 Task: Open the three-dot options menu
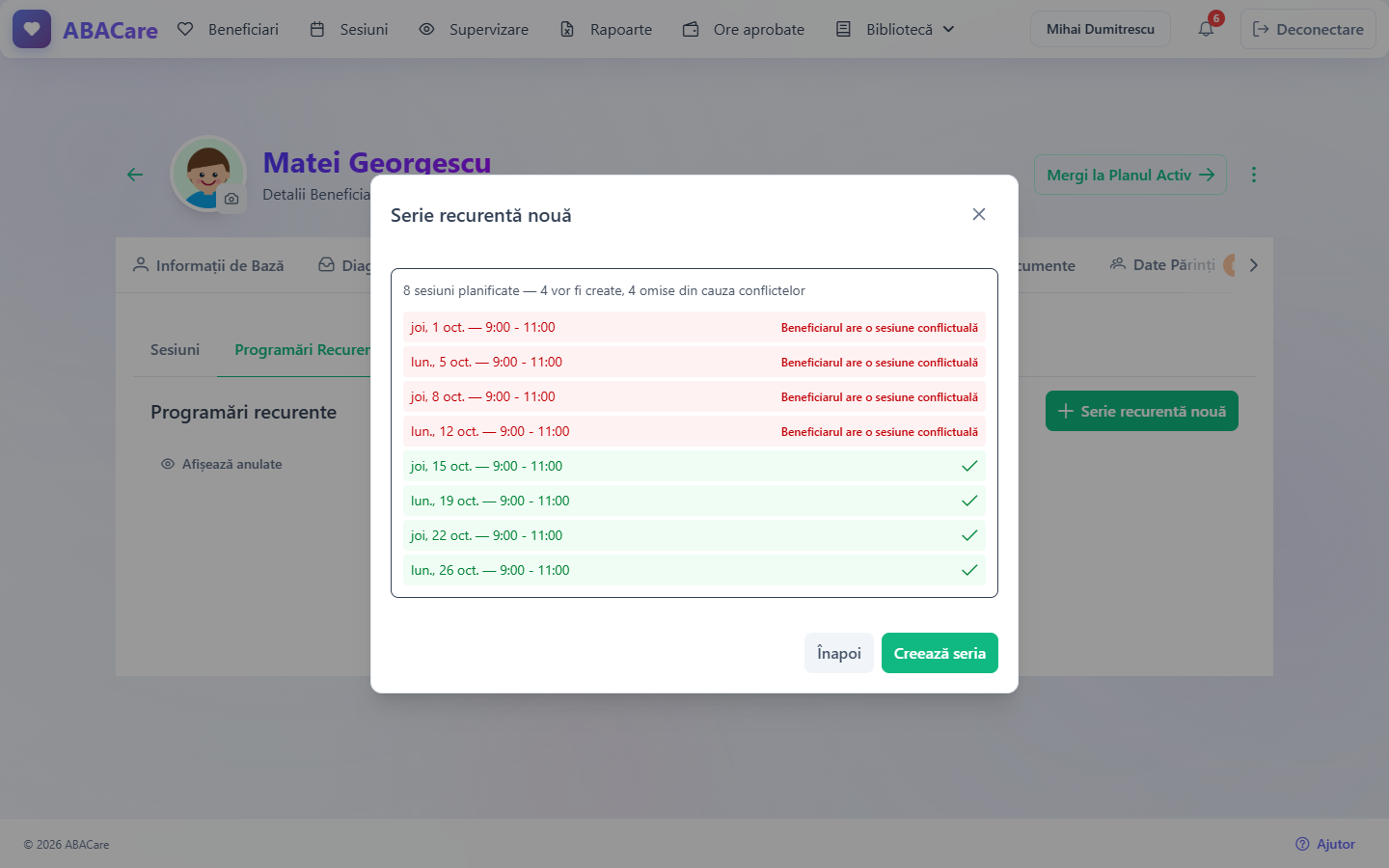1254,175
